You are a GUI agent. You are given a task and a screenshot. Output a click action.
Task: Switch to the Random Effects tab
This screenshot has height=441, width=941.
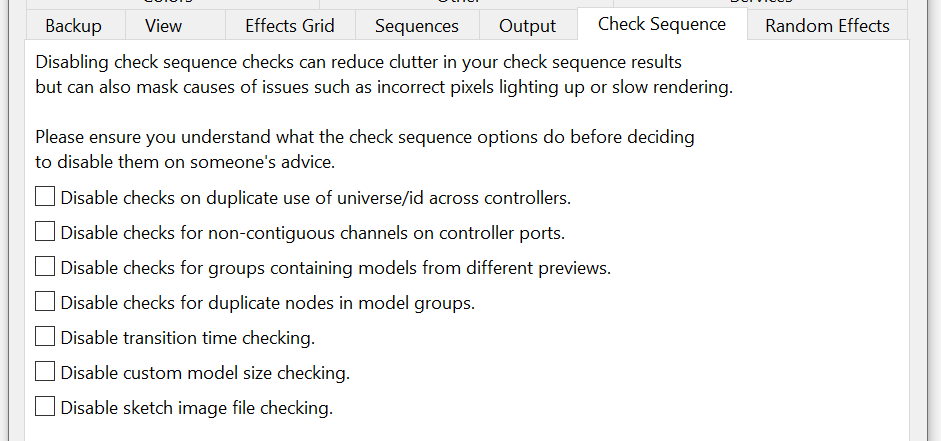[827, 26]
